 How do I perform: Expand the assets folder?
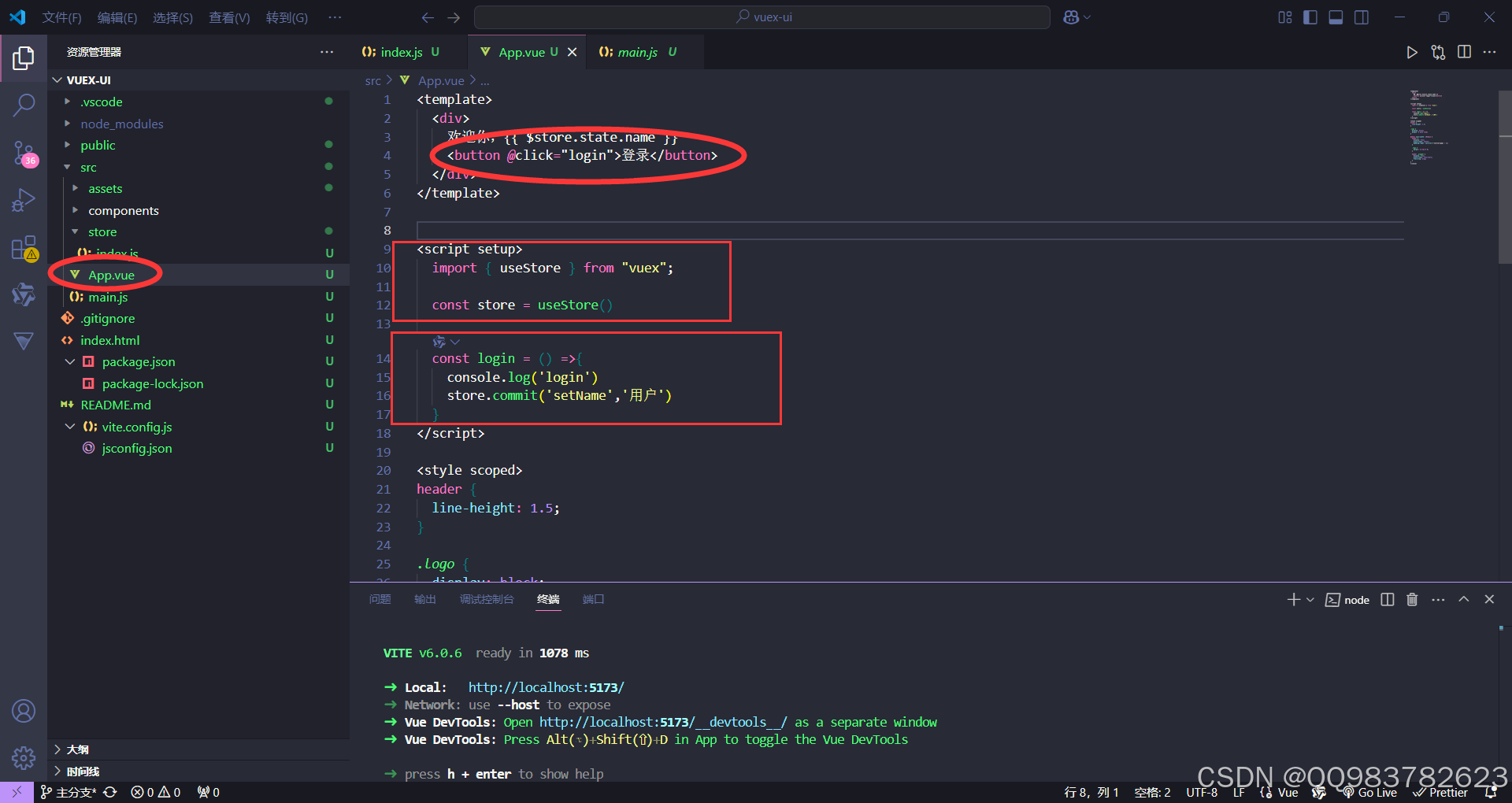coord(198,189)
